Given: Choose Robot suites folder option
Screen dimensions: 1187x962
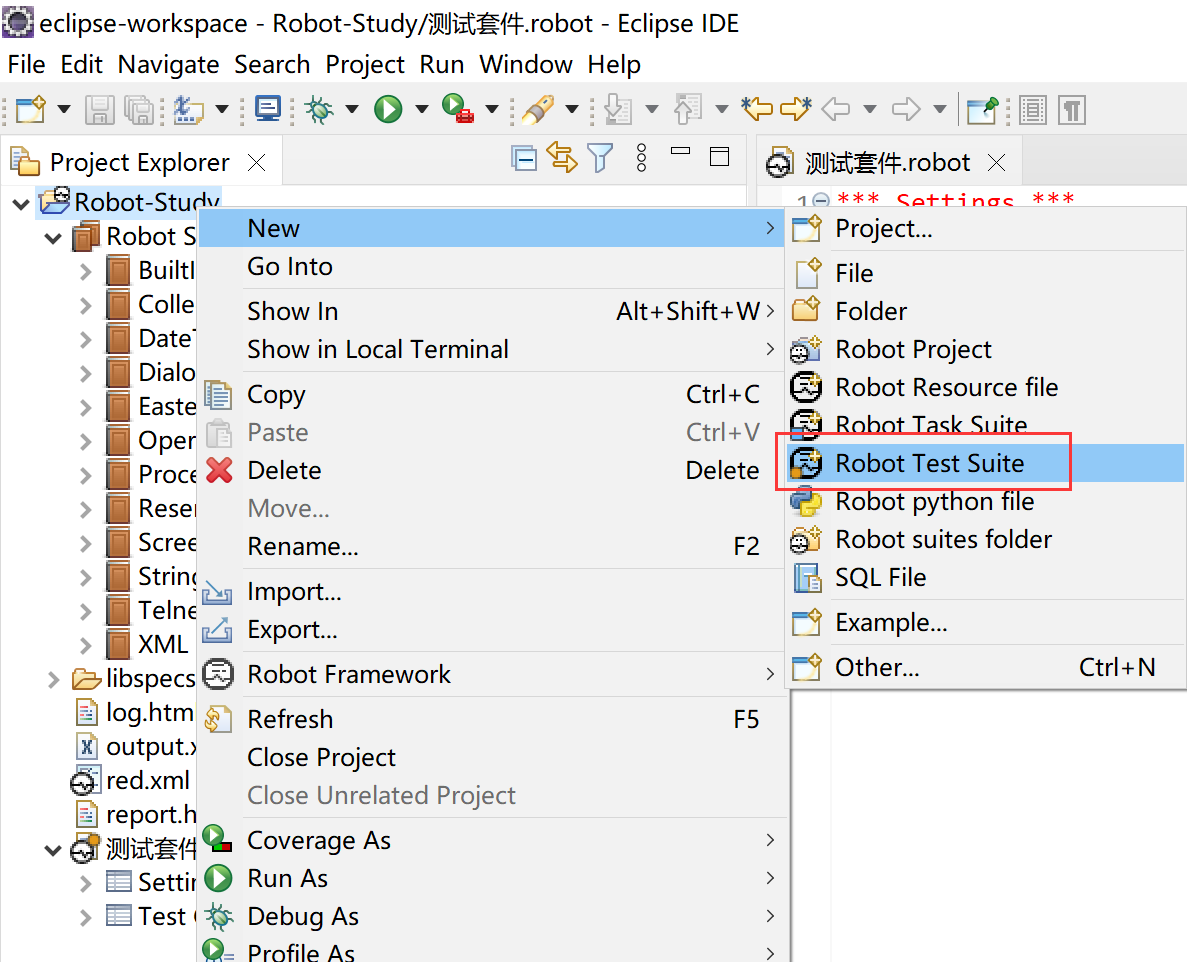Looking at the screenshot, I should [x=985, y=539].
